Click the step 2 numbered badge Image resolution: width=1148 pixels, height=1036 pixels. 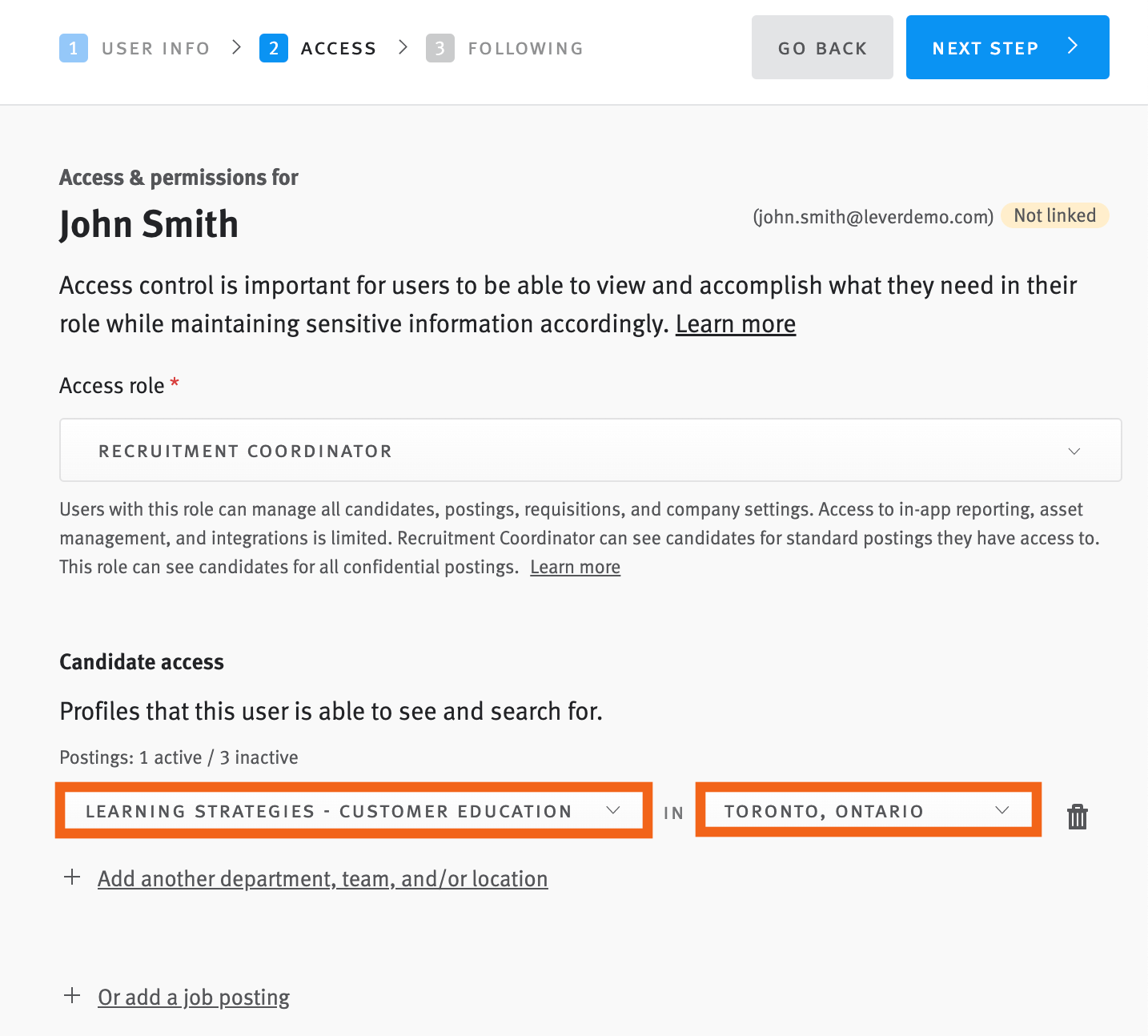274,47
